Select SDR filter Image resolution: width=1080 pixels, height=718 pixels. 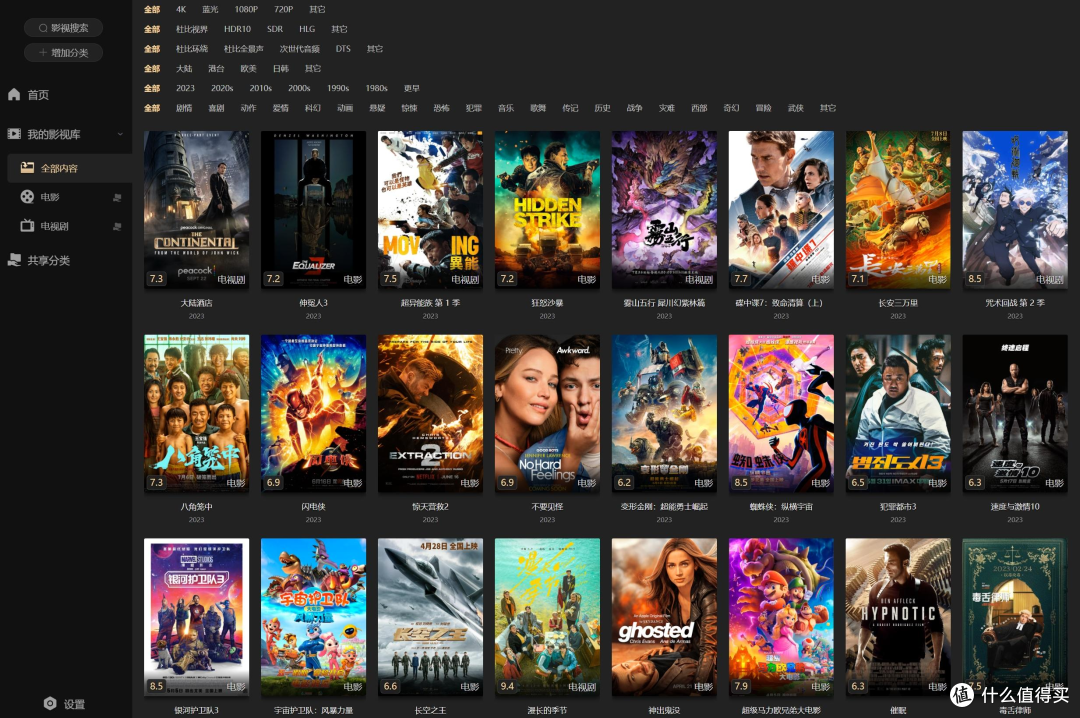click(275, 29)
